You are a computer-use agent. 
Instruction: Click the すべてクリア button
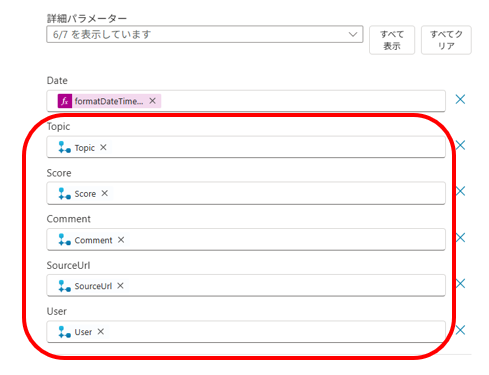(446, 40)
